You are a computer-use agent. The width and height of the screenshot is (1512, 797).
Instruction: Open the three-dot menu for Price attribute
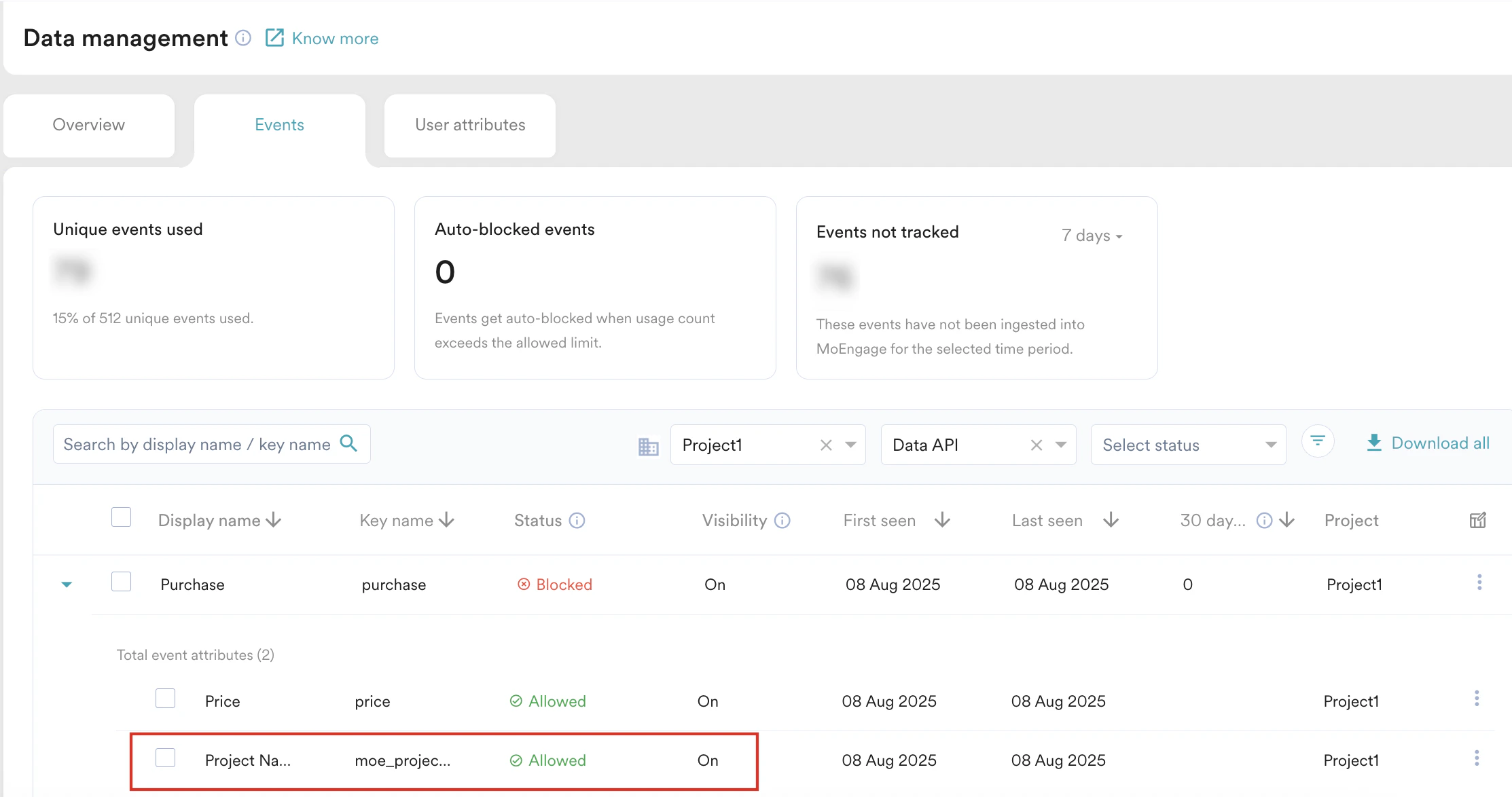(1477, 699)
